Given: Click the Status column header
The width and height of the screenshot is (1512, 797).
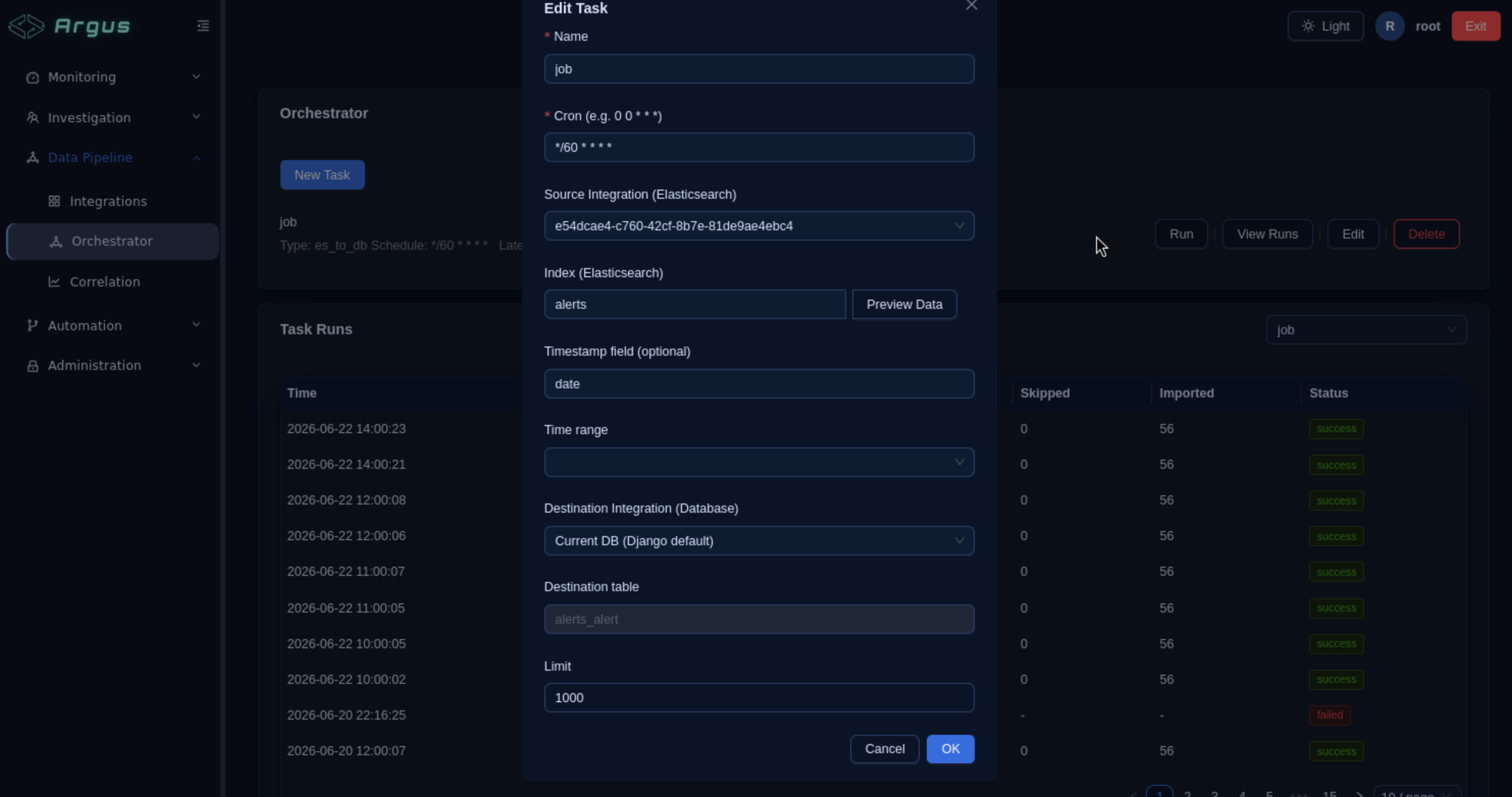Looking at the screenshot, I should click(1328, 393).
